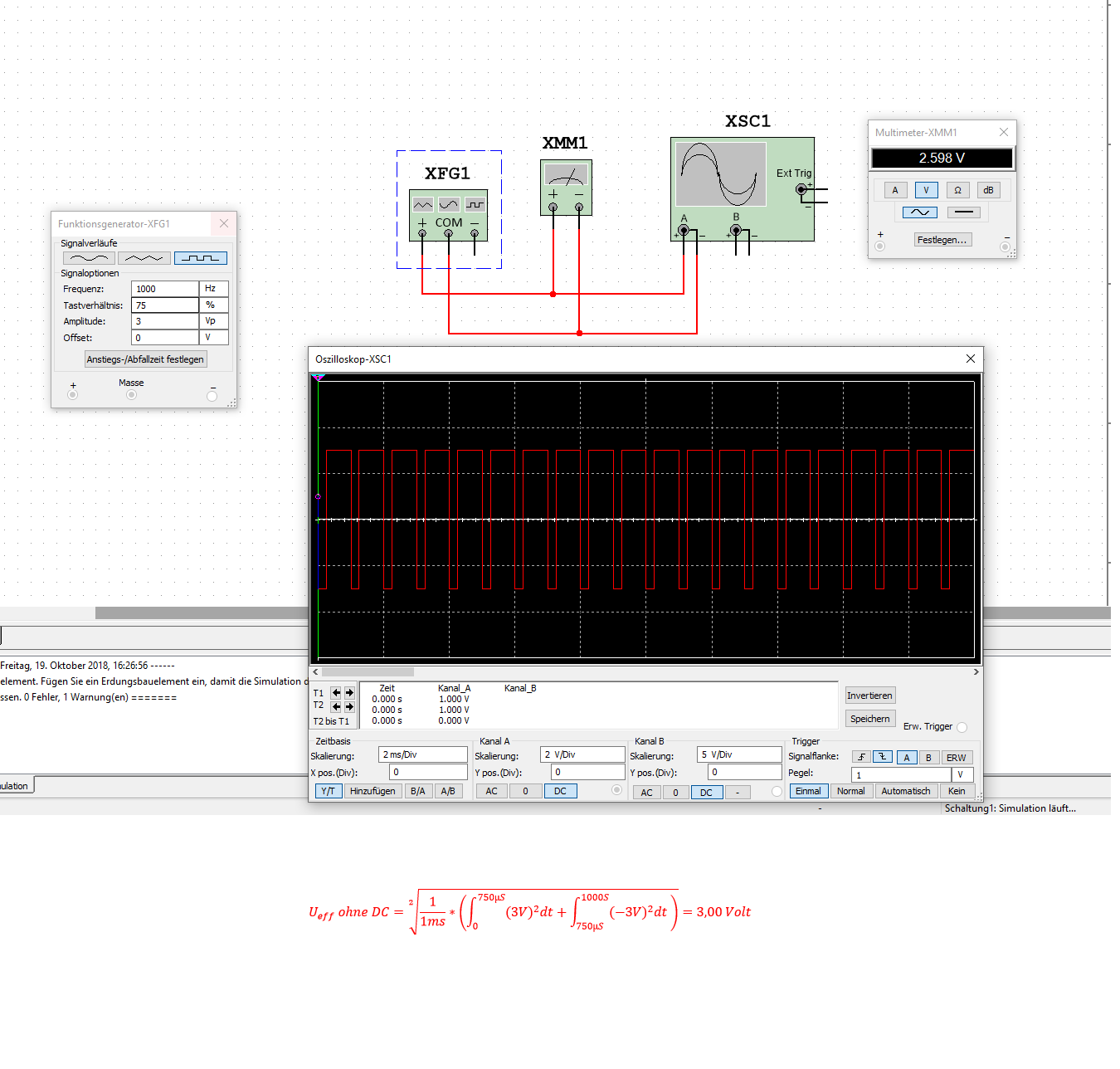
Task: Select Y/T display mode
Action: coord(328,791)
